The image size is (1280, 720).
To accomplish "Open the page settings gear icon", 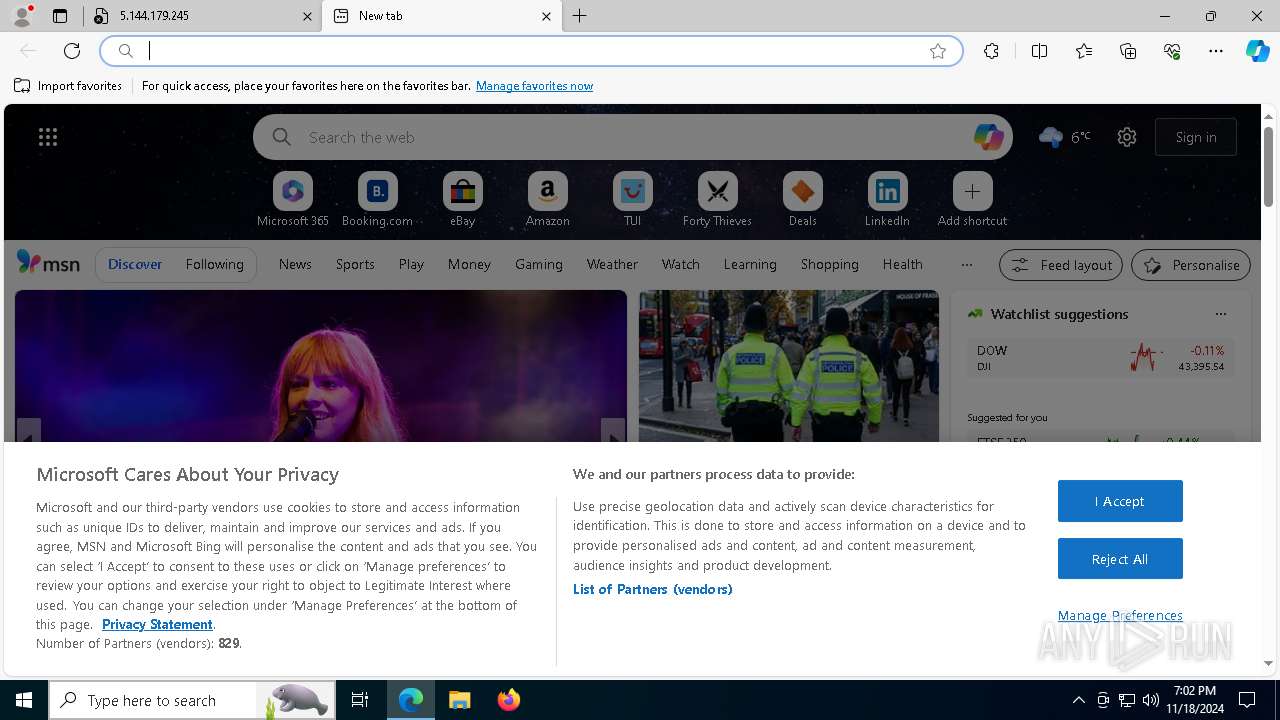I will coord(1127,137).
